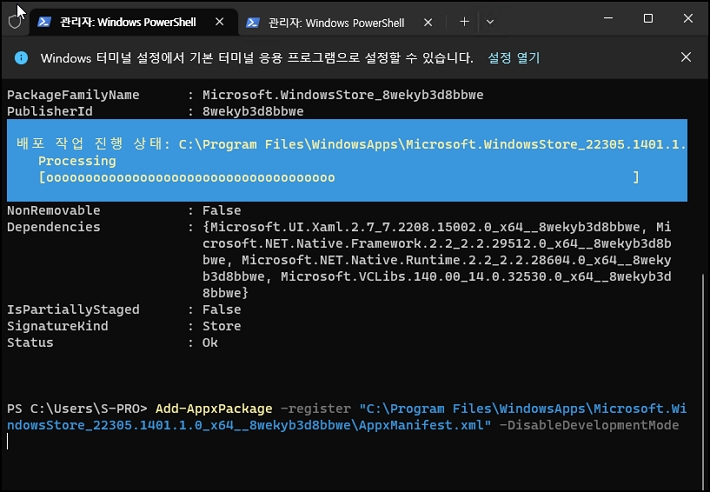Click the AppxManifest.xml path line of the command
710x492 pixels.
click(249, 425)
